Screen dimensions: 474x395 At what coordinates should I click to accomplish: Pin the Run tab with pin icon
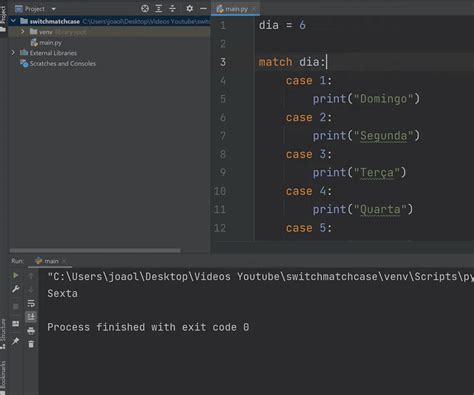point(16,341)
